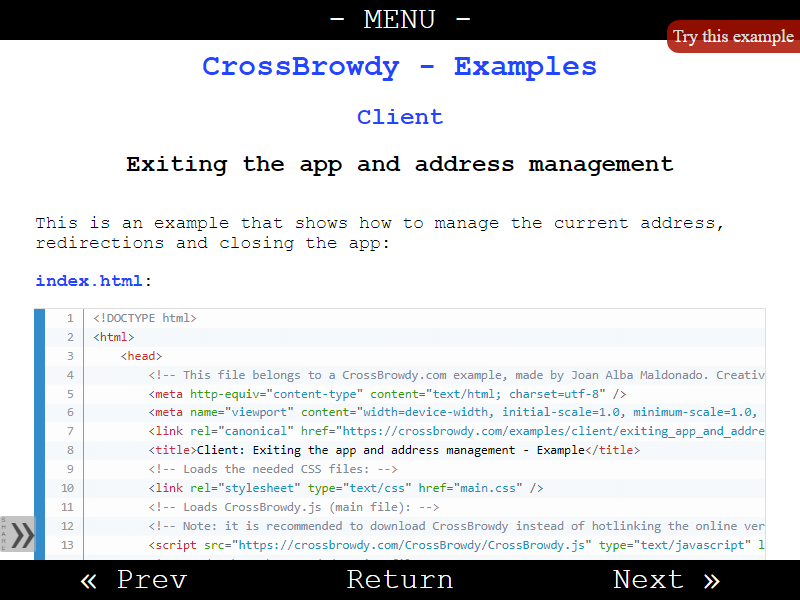The width and height of the screenshot is (800, 600).
Task: Open the Client category link
Action: pyautogui.click(x=400, y=117)
